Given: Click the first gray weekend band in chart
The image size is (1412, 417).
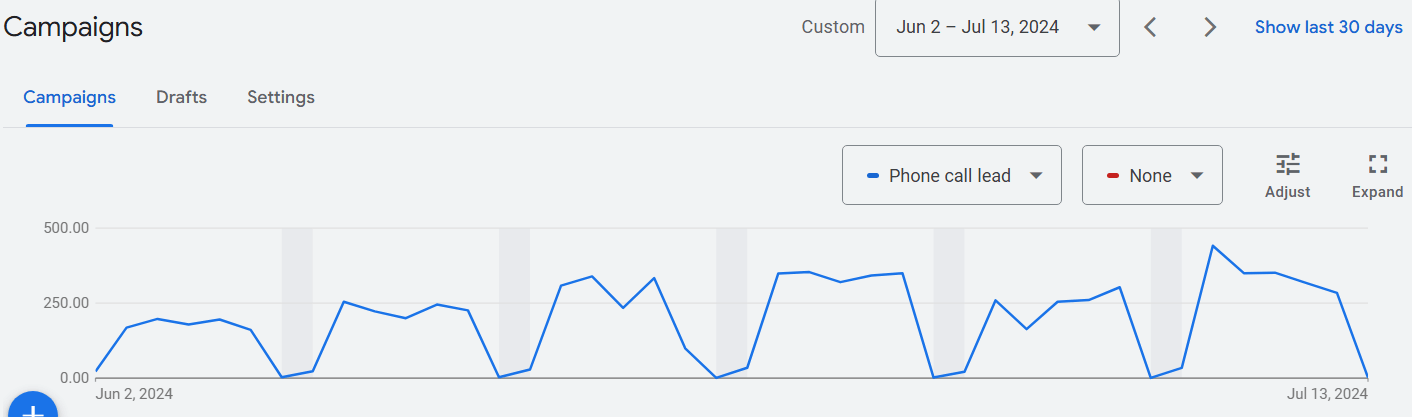Looking at the screenshot, I should click(x=297, y=300).
